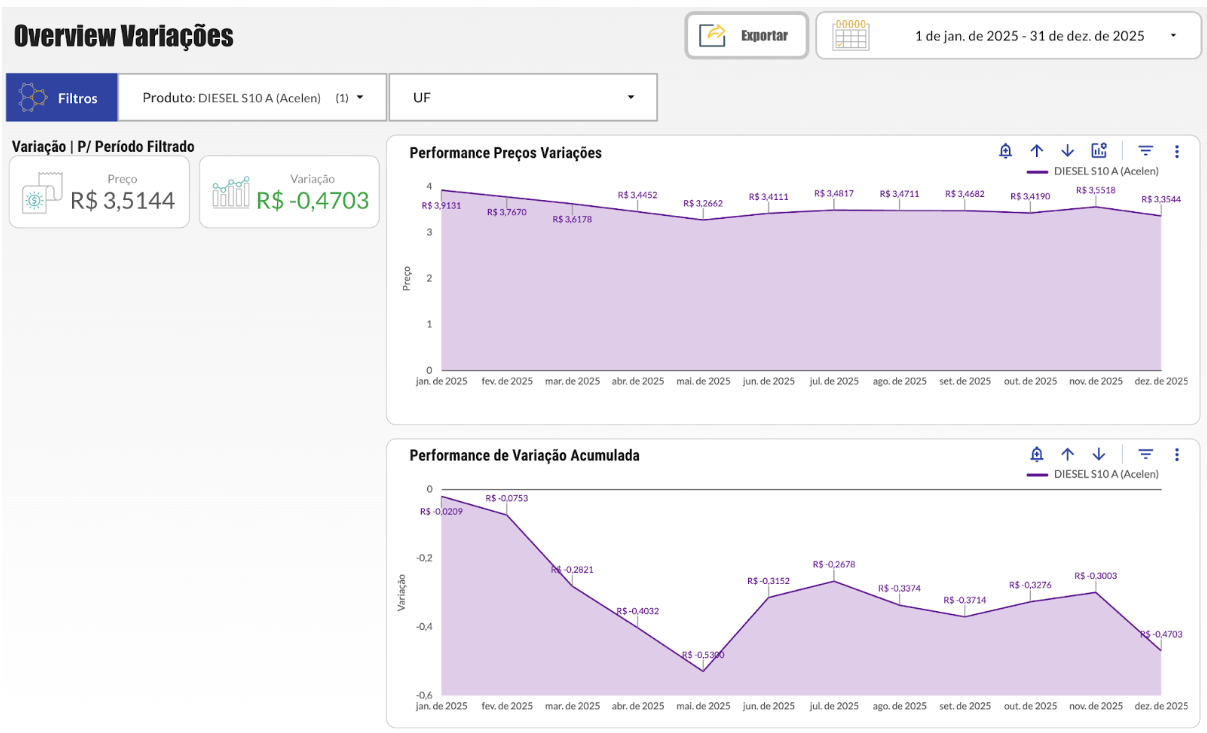This screenshot has width=1207, height=733.
Task: Open the date range picker dropdown
Action: (x=1009, y=36)
